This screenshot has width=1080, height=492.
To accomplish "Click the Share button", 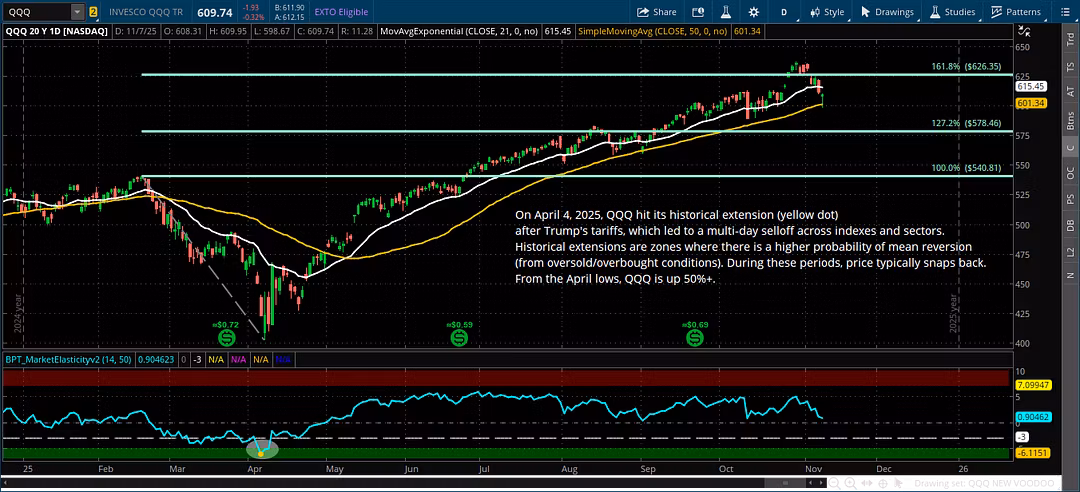I will tap(656, 12).
